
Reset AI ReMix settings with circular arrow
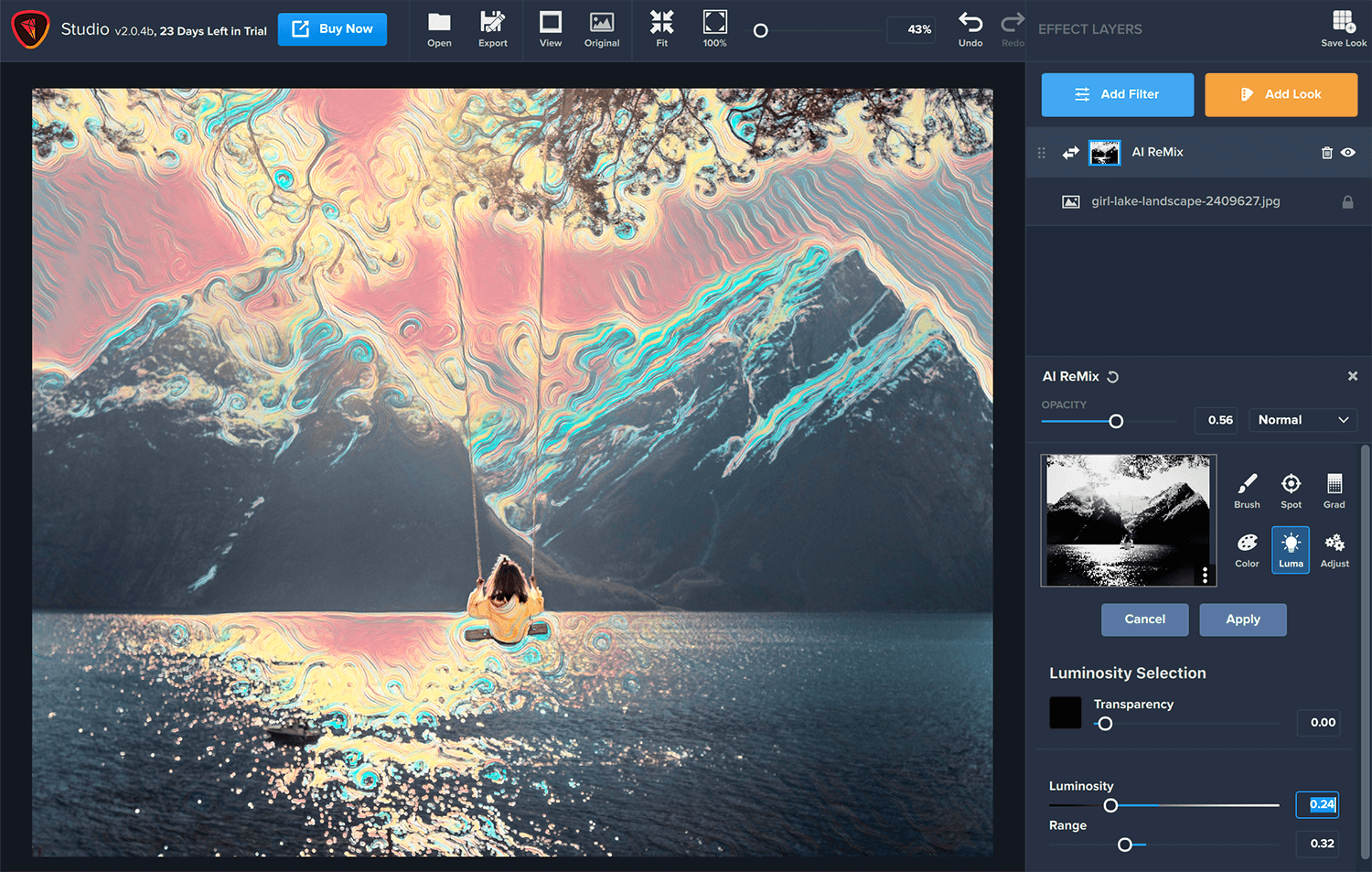click(x=1113, y=377)
